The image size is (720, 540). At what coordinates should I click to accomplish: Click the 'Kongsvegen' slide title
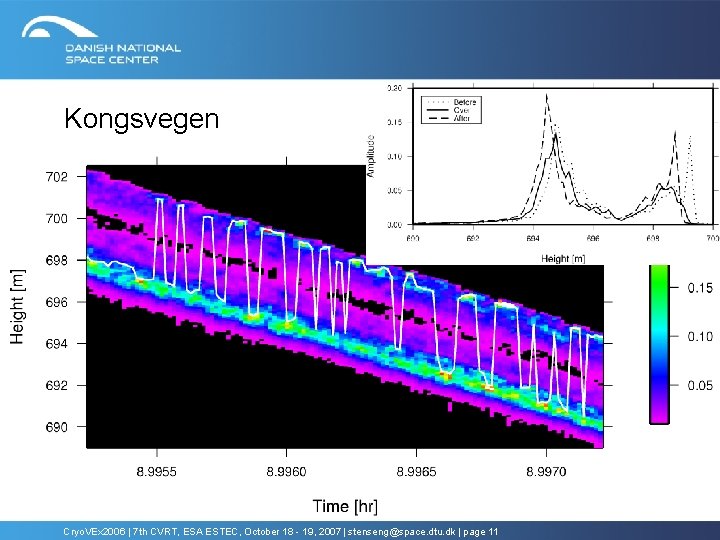[x=141, y=118]
